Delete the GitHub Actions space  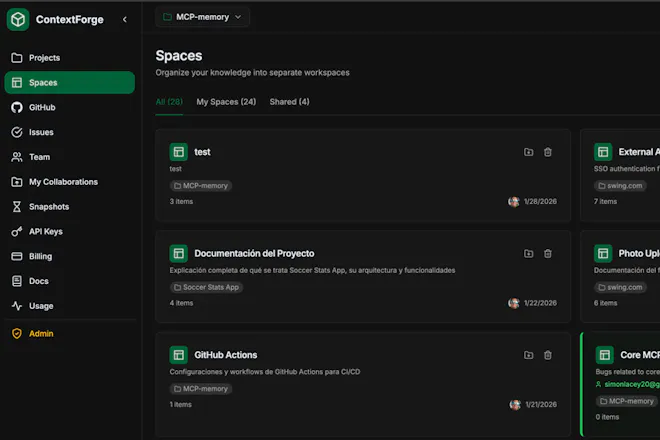point(548,355)
